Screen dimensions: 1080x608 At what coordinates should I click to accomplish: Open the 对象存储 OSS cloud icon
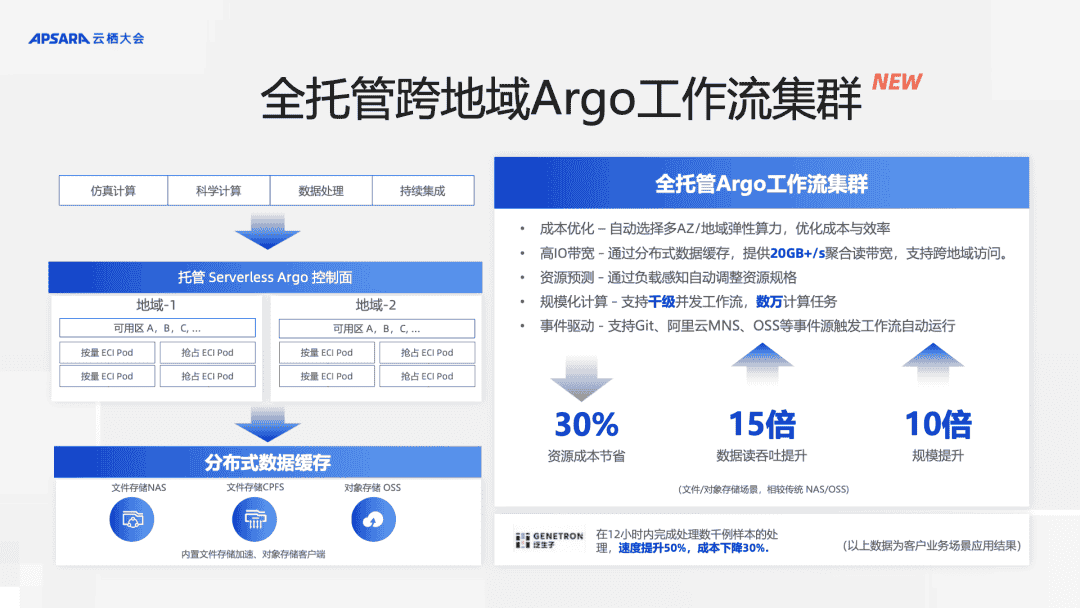click(x=373, y=519)
